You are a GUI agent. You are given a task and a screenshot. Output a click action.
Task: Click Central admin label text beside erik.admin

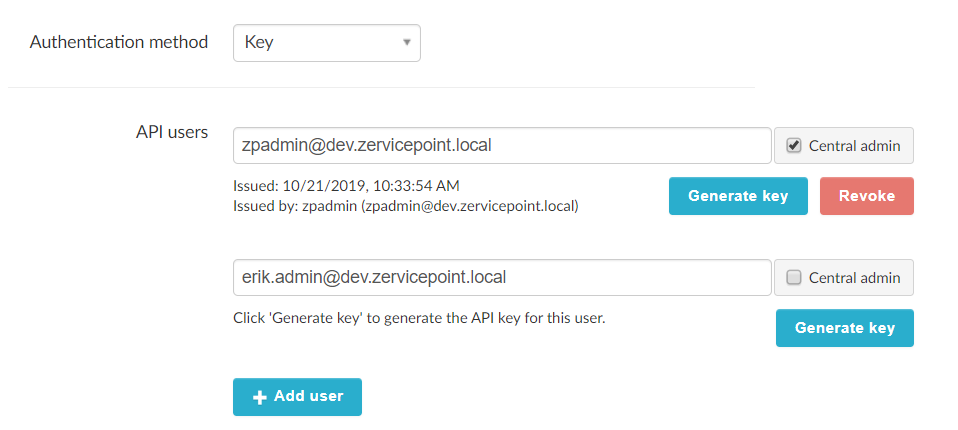854,278
